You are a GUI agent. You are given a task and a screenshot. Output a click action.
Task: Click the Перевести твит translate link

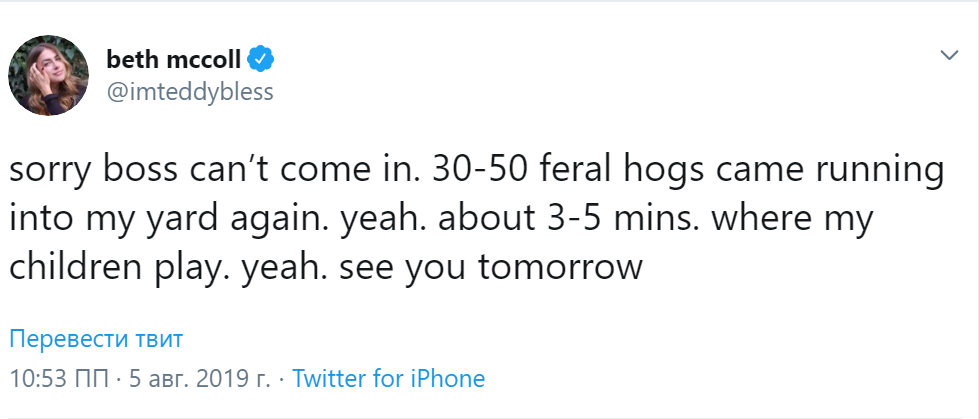pos(96,339)
